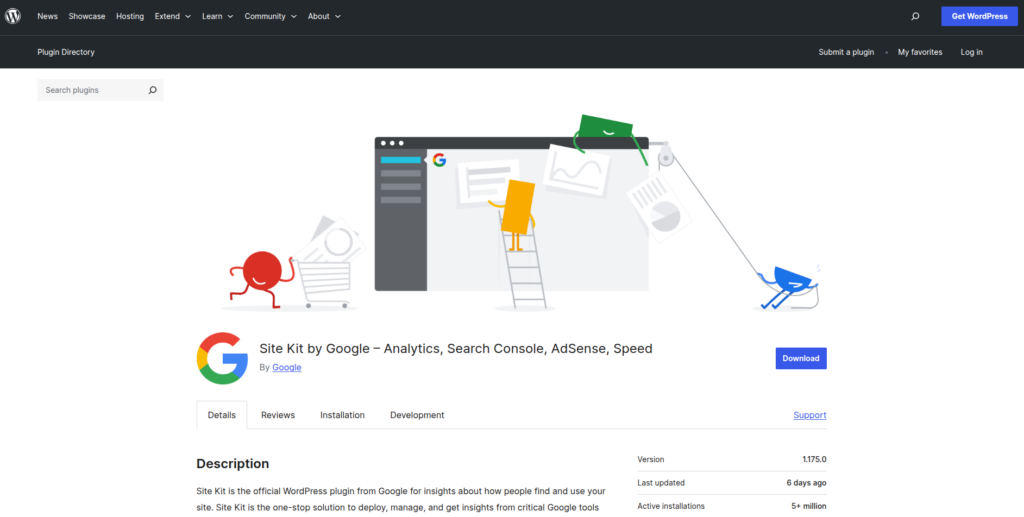Switch to the Installation tab
The width and height of the screenshot is (1024, 517).
tap(342, 415)
